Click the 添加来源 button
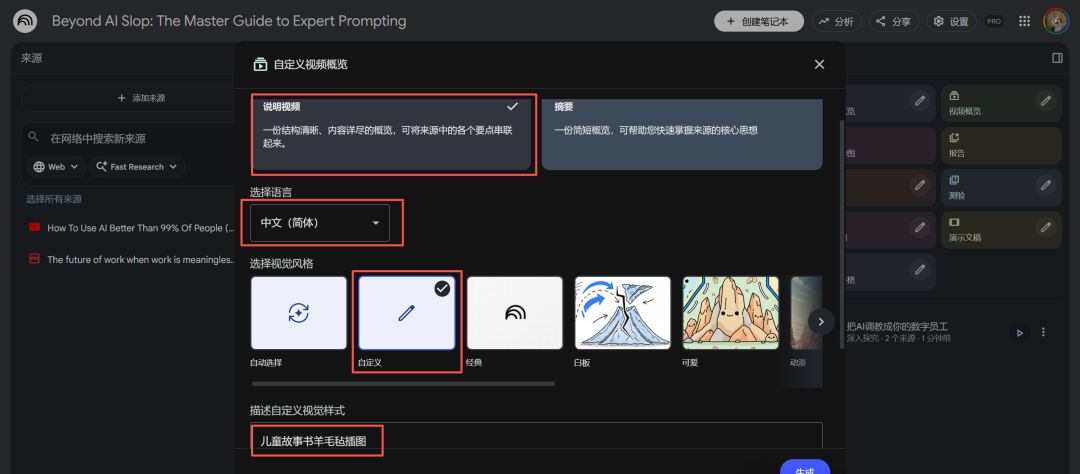The width and height of the screenshot is (1080, 474). coord(141,98)
